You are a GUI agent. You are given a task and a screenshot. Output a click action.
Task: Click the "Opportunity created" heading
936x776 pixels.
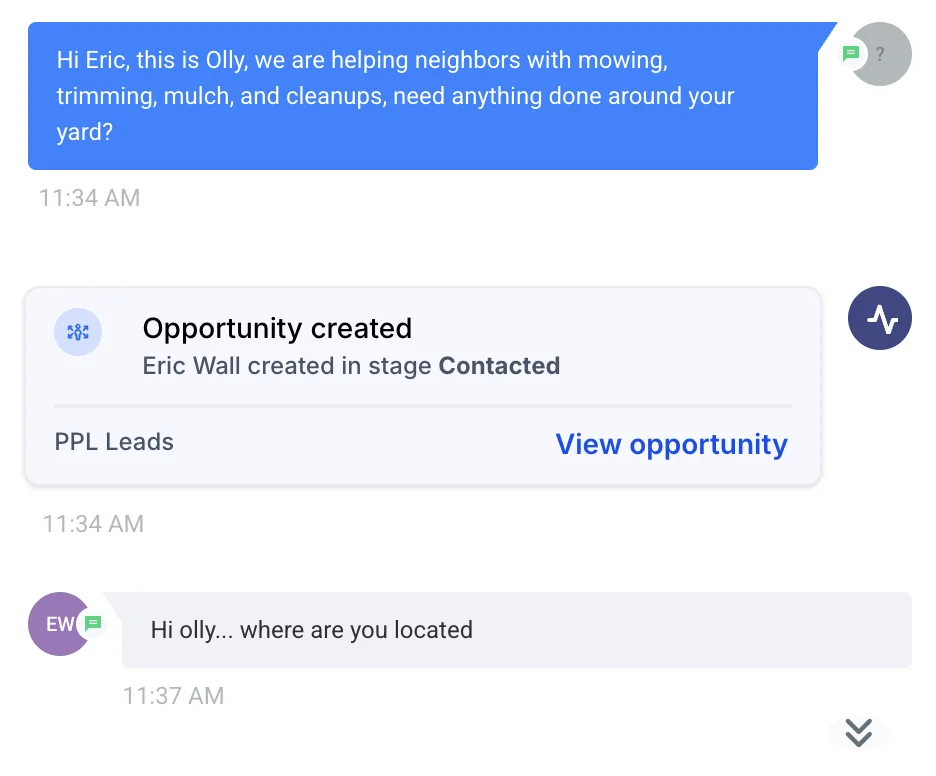tap(277, 328)
